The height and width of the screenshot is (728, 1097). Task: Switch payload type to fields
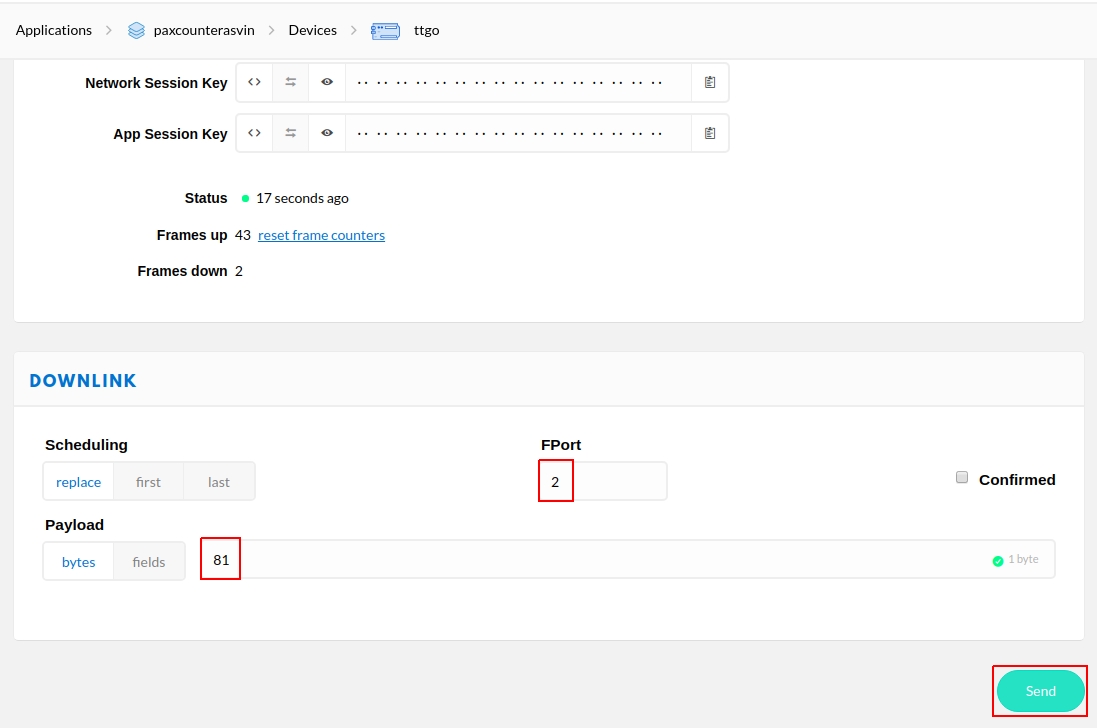[149, 562]
